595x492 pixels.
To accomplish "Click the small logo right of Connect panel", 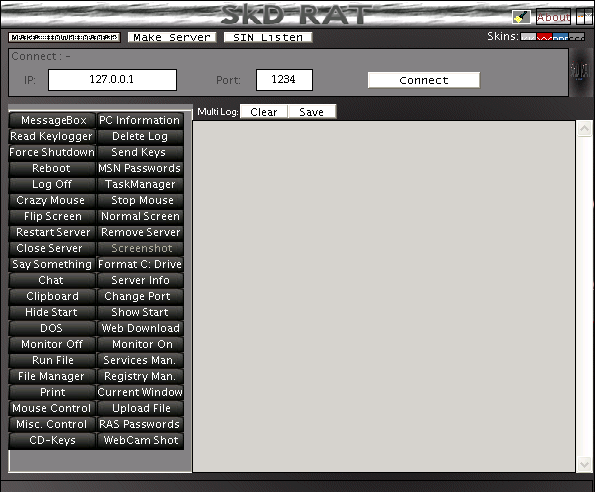I will click(580, 71).
